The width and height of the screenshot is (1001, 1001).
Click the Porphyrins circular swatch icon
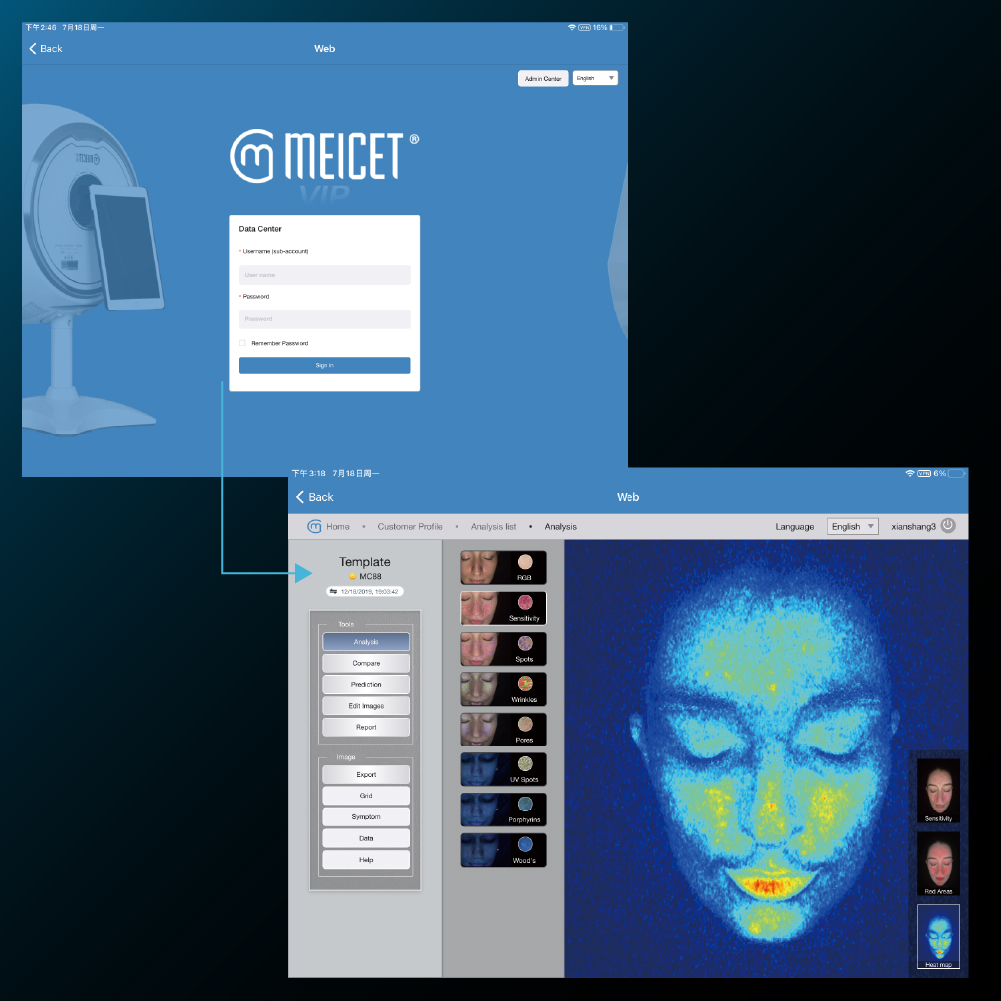pyautogui.click(x=525, y=804)
